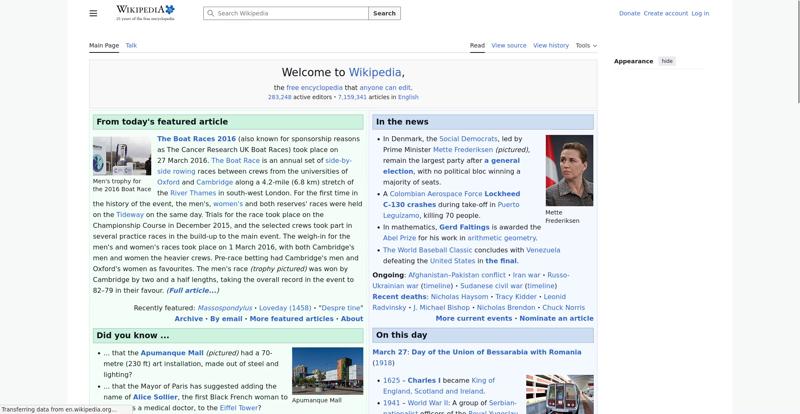Viewport: 800px width, 414px height.
Task: Open the Create account link
Action: pos(665,13)
